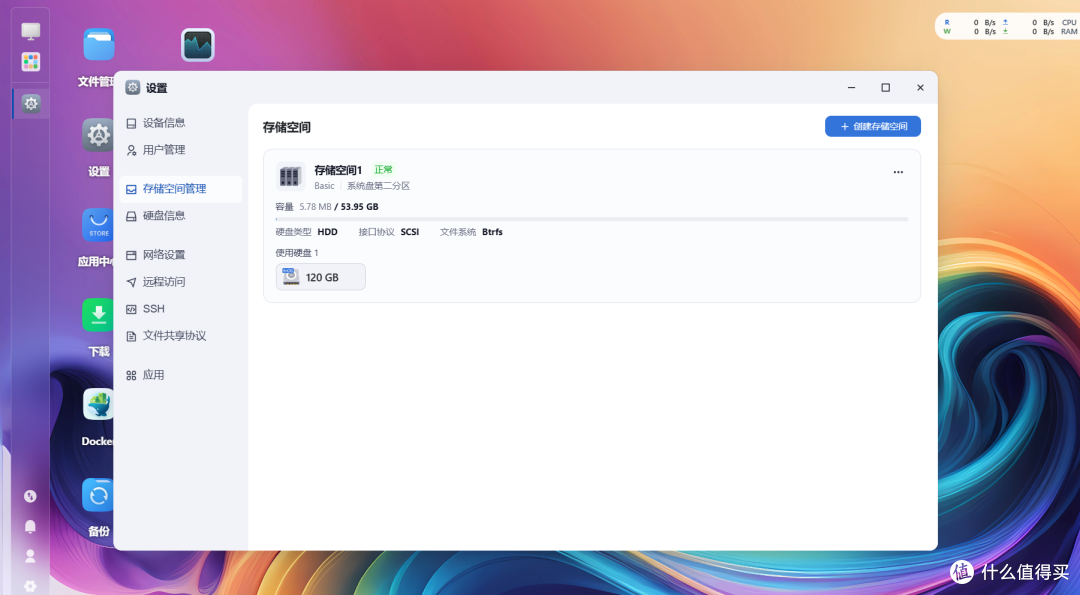Select SSH in settings sidebar
Viewport: 1080px width, 595px height.
click(180, 309)
